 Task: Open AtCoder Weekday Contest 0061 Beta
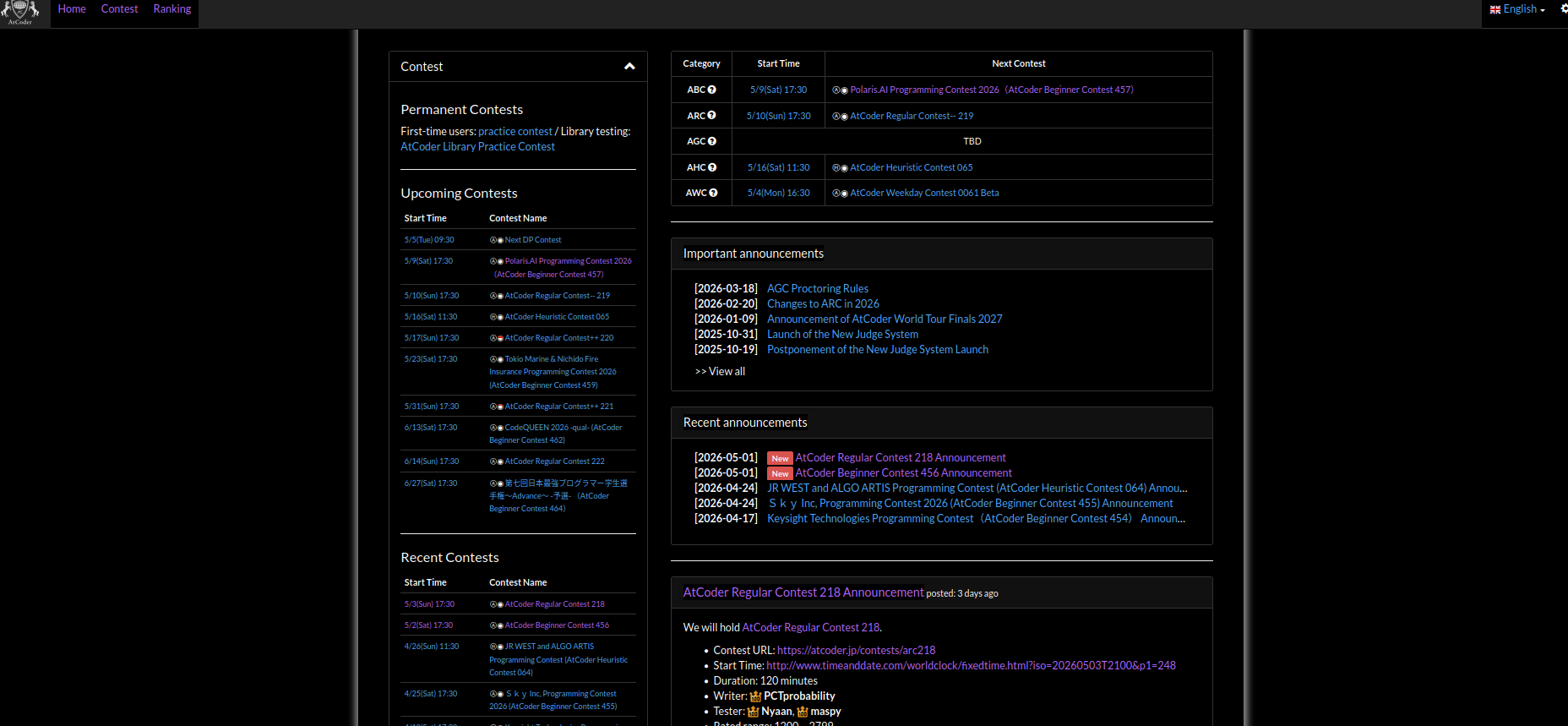point(924,193)
